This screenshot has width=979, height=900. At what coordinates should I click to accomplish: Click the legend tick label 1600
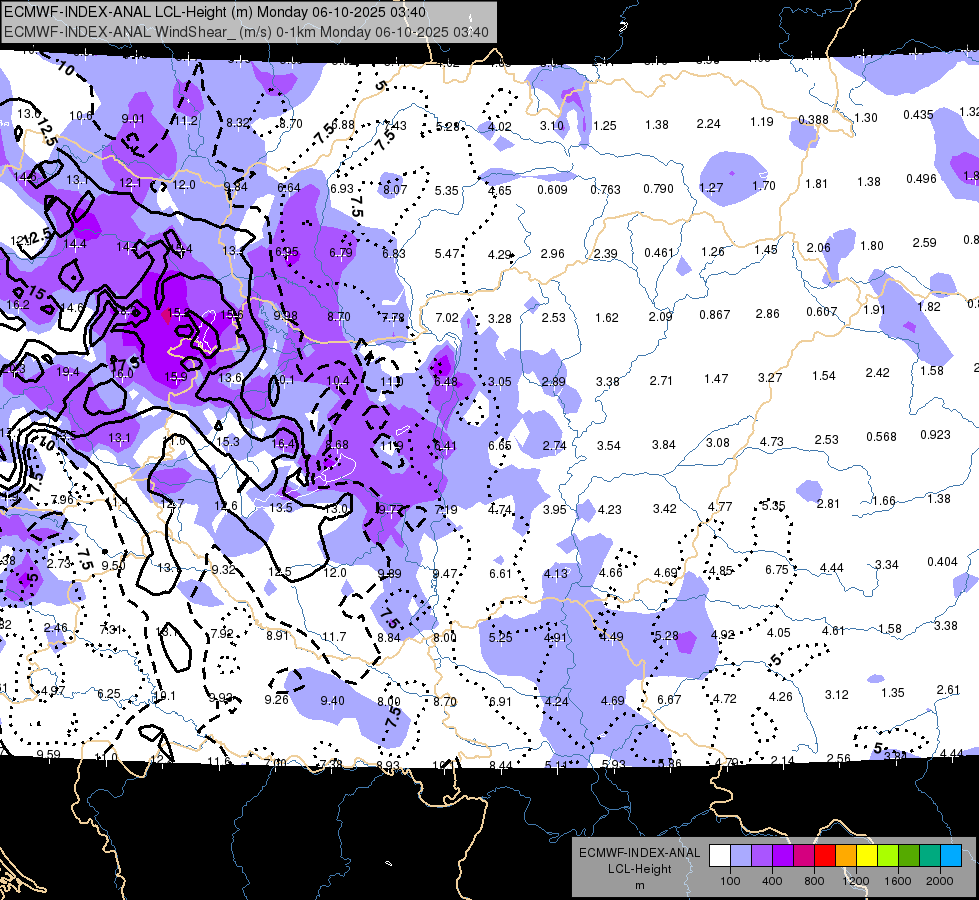click(x=898, y=881)
